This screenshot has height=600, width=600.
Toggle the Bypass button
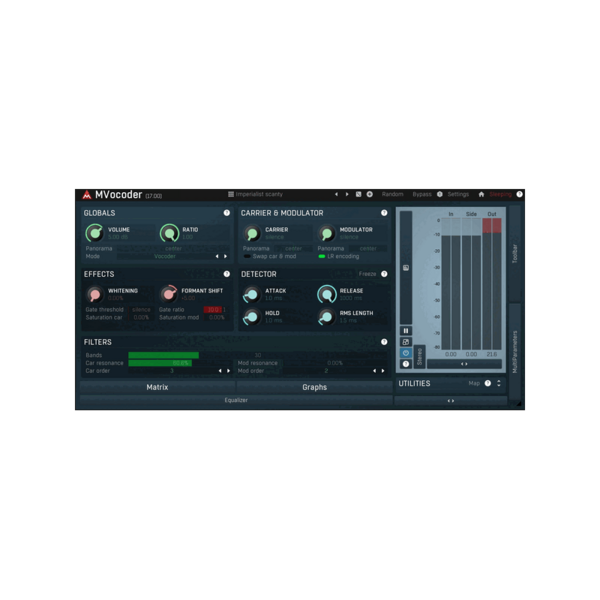pyautogui.click(x=422, y=194)
